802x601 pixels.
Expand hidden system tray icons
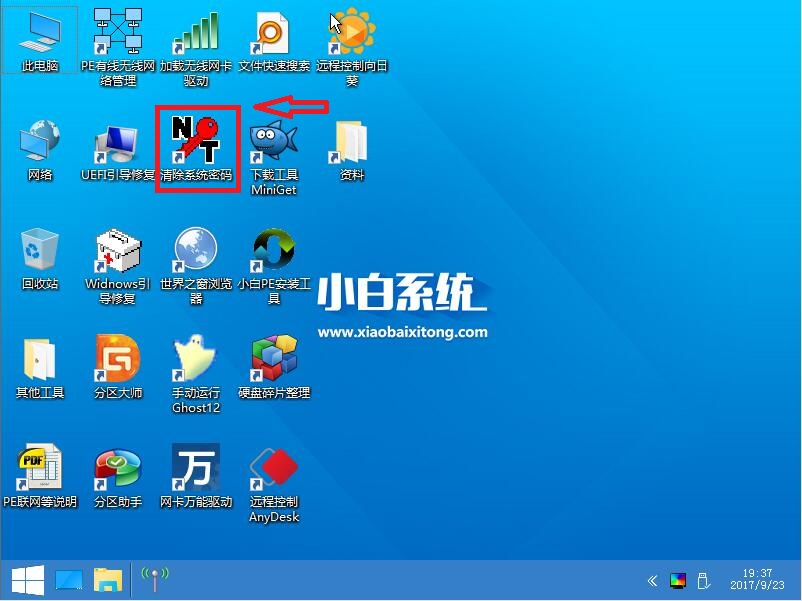click(x=652, y=579)
